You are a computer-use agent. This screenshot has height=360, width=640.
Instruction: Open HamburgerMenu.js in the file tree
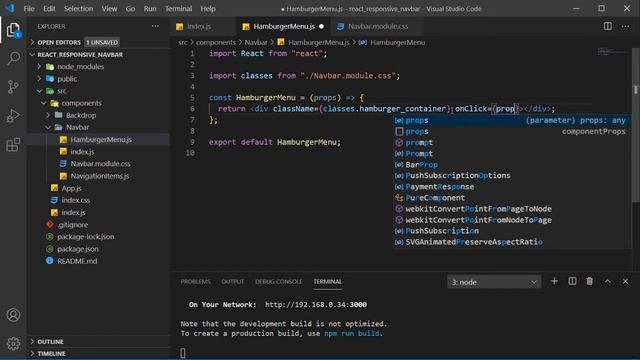coord(98,140)
